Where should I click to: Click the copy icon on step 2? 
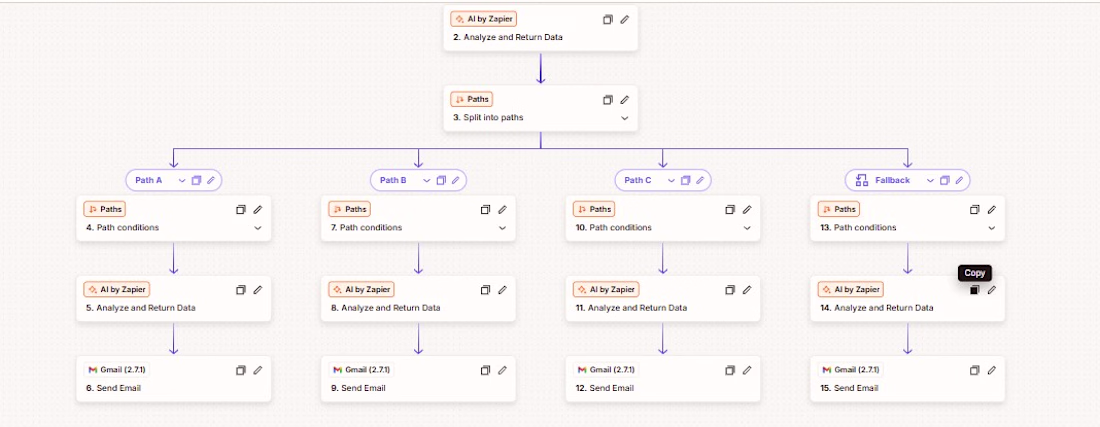(607, 19)
